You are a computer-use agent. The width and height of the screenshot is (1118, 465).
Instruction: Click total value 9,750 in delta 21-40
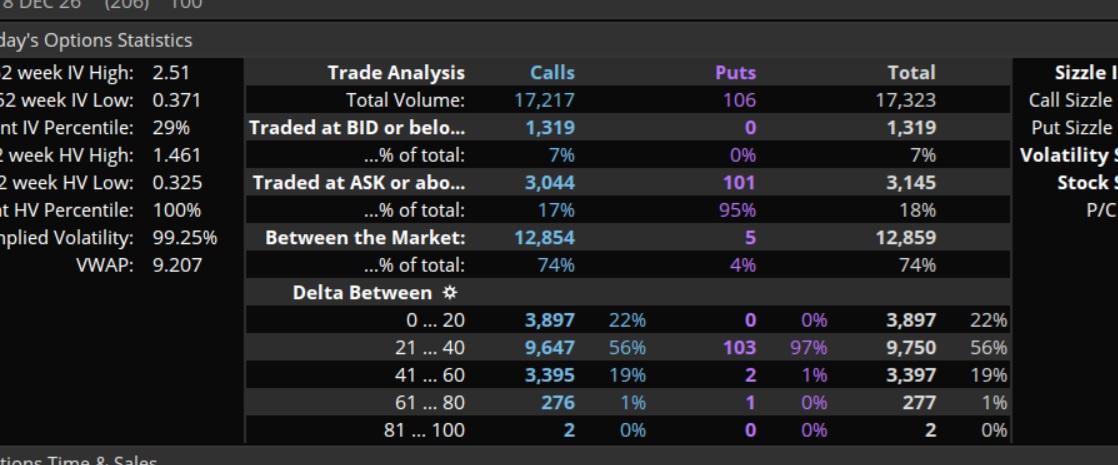911,348
